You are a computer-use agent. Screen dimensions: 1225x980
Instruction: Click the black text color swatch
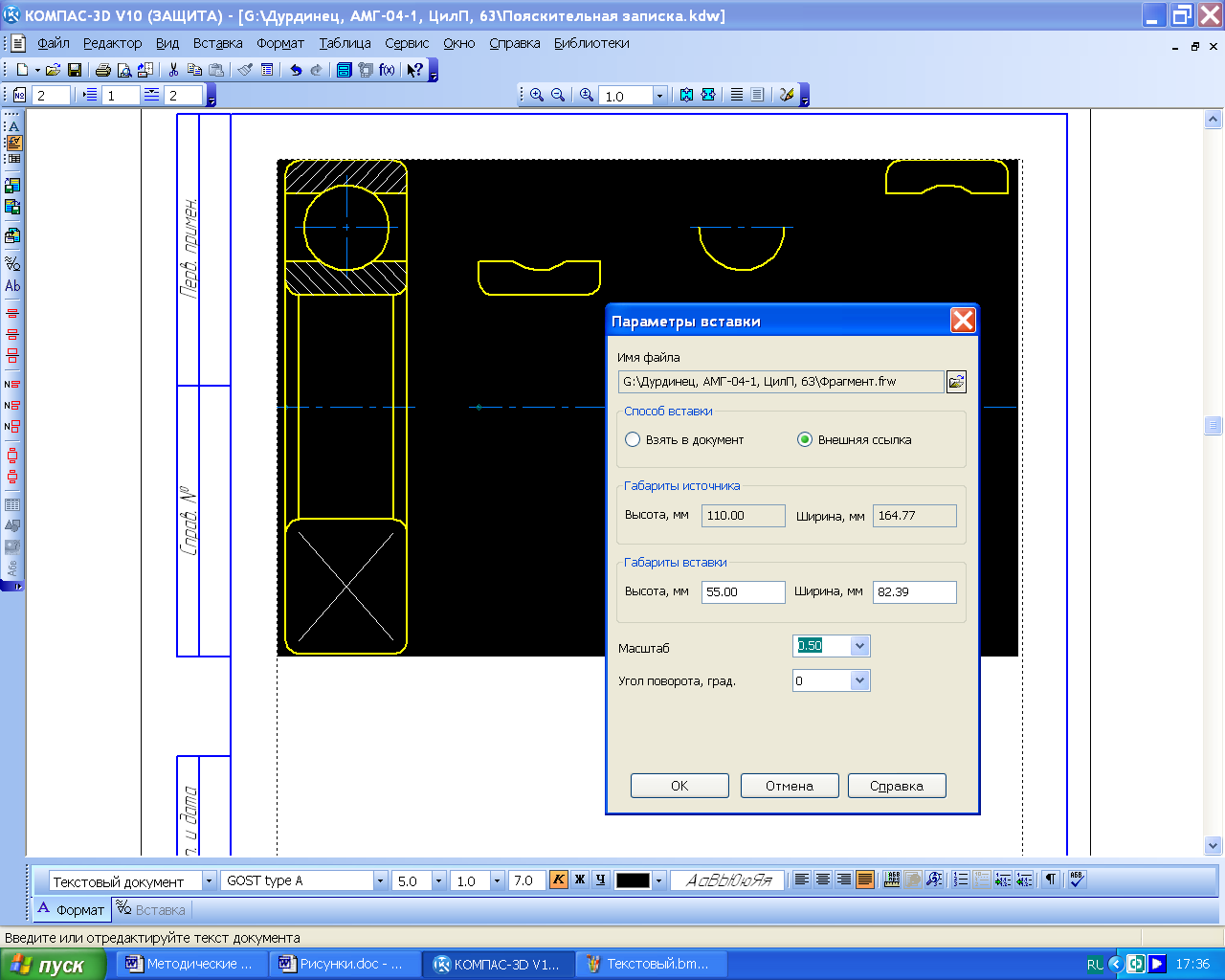(633, 880)
